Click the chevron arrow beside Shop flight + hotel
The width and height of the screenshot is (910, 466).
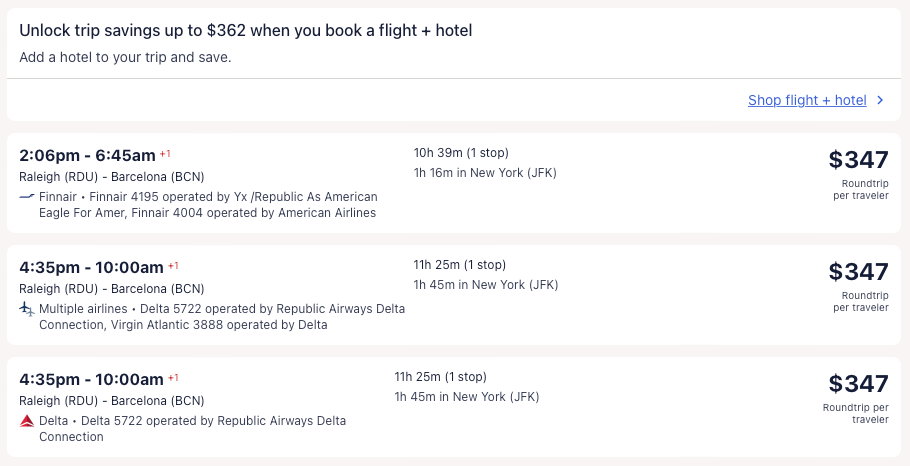[880, 100]
